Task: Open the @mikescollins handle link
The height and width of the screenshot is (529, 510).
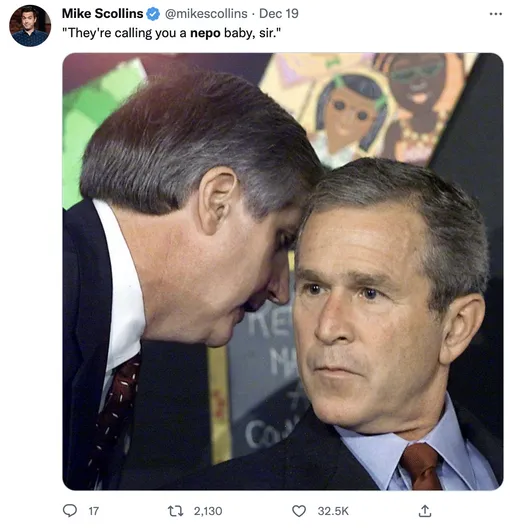Action: [206, 13]
